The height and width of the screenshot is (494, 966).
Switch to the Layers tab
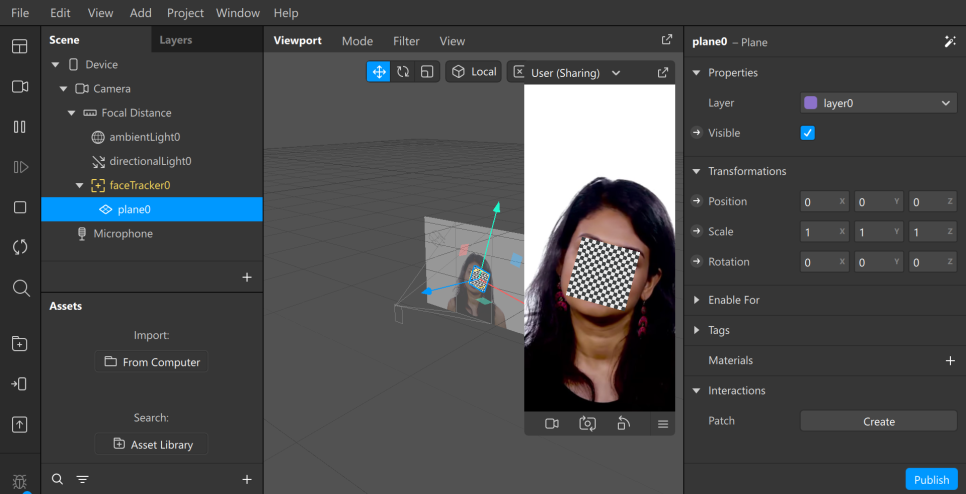pyautogui.click(x=176, y=40)
